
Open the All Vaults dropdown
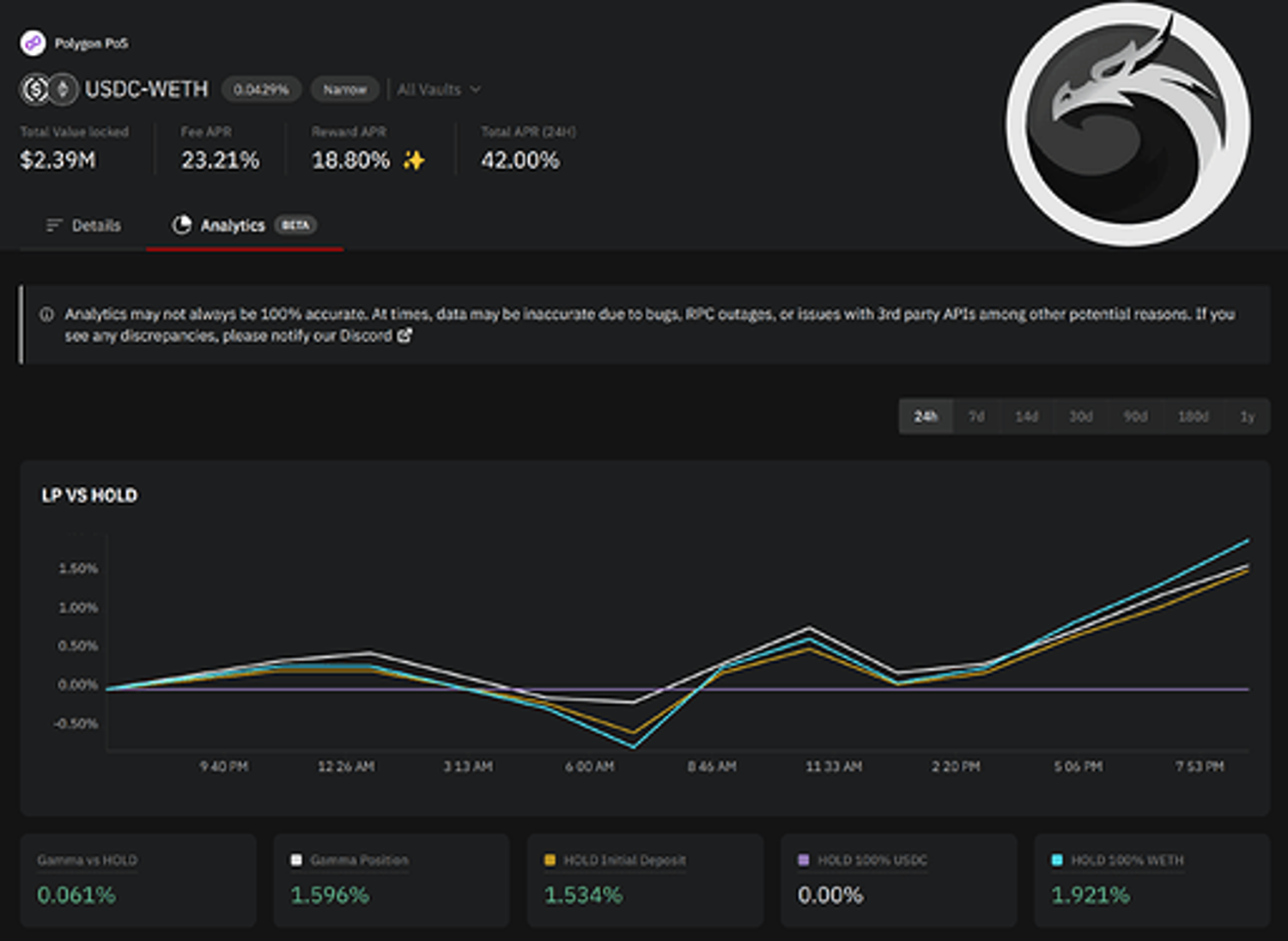[x=439, y=89]
